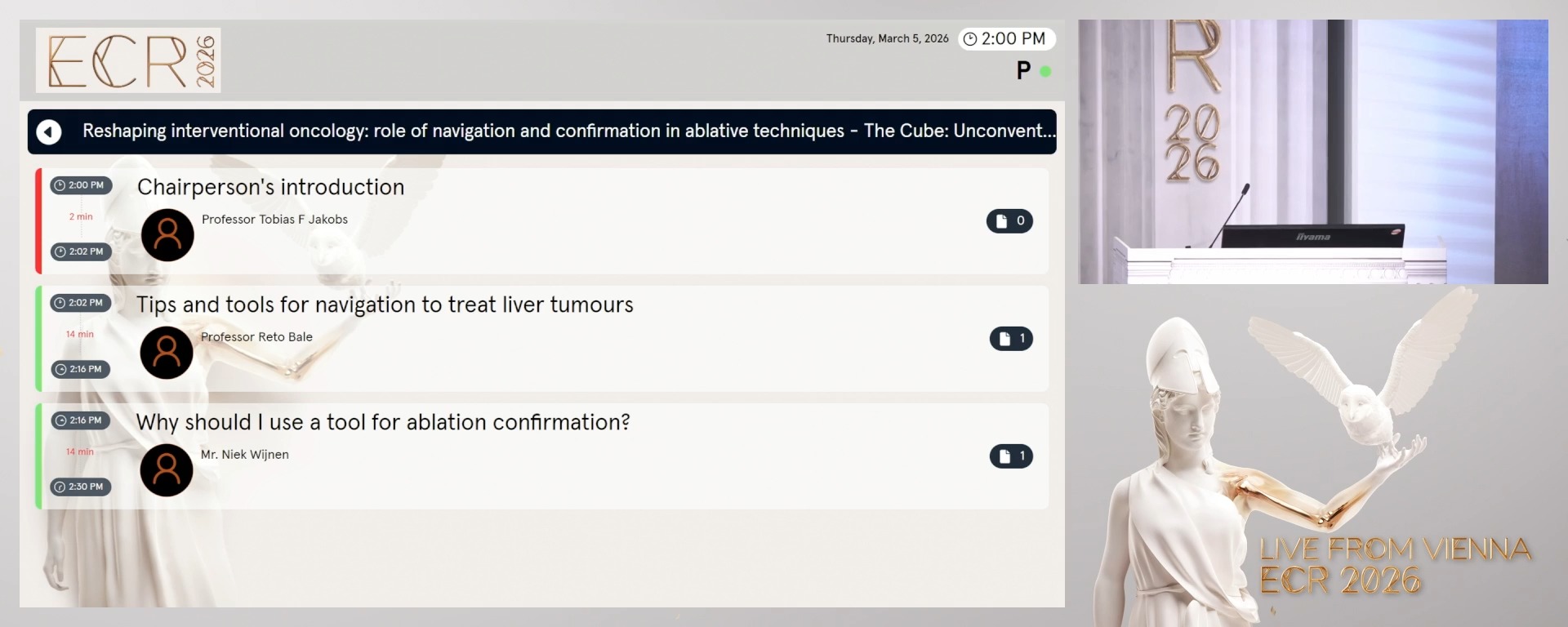This screenshot has width=1568, height=627.
Task: Open documents badge for Chairperson's introduction
Action: 1009,221
